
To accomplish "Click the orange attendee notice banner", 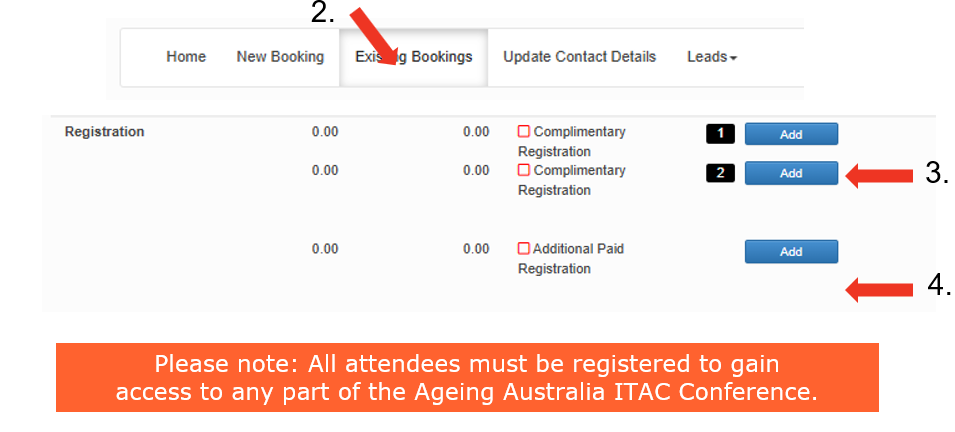I will click(x=467, y=377).
